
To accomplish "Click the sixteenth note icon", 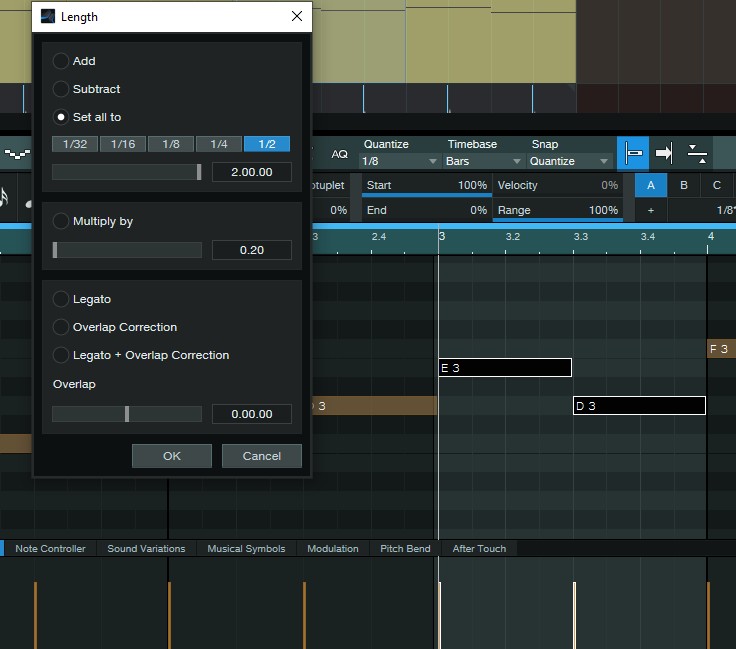I will click(5, 198).
